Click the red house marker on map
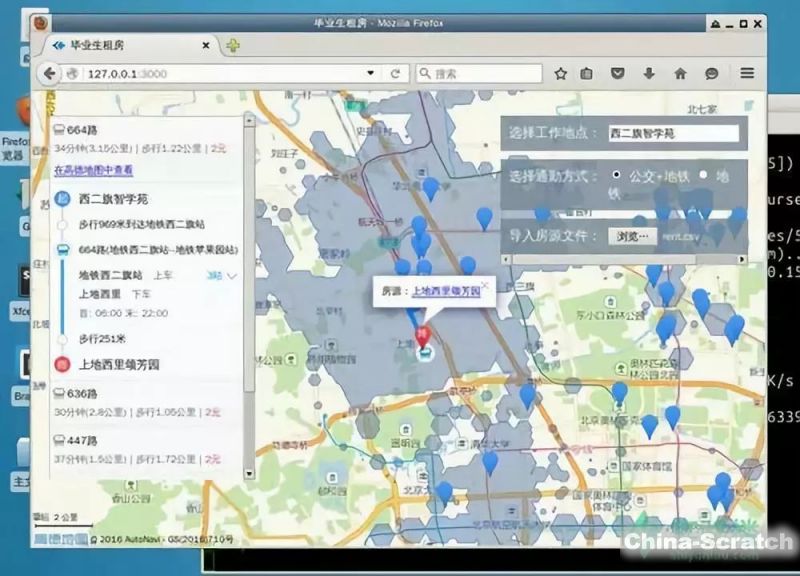 [423, 338]
